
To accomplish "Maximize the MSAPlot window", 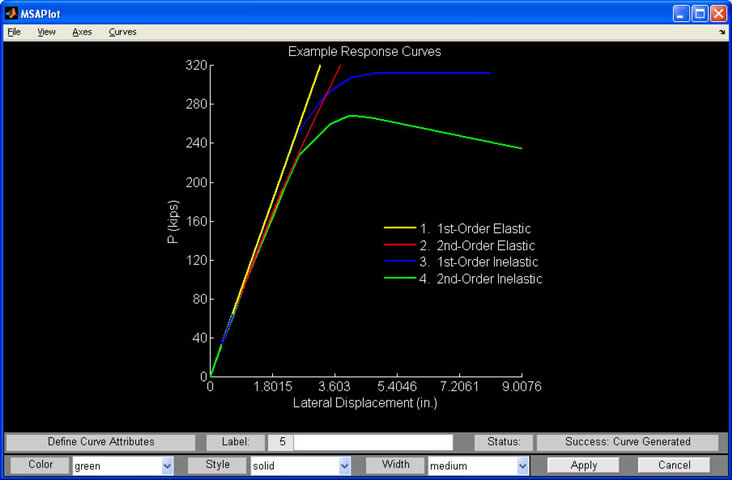I will click(x=699, y=14).
